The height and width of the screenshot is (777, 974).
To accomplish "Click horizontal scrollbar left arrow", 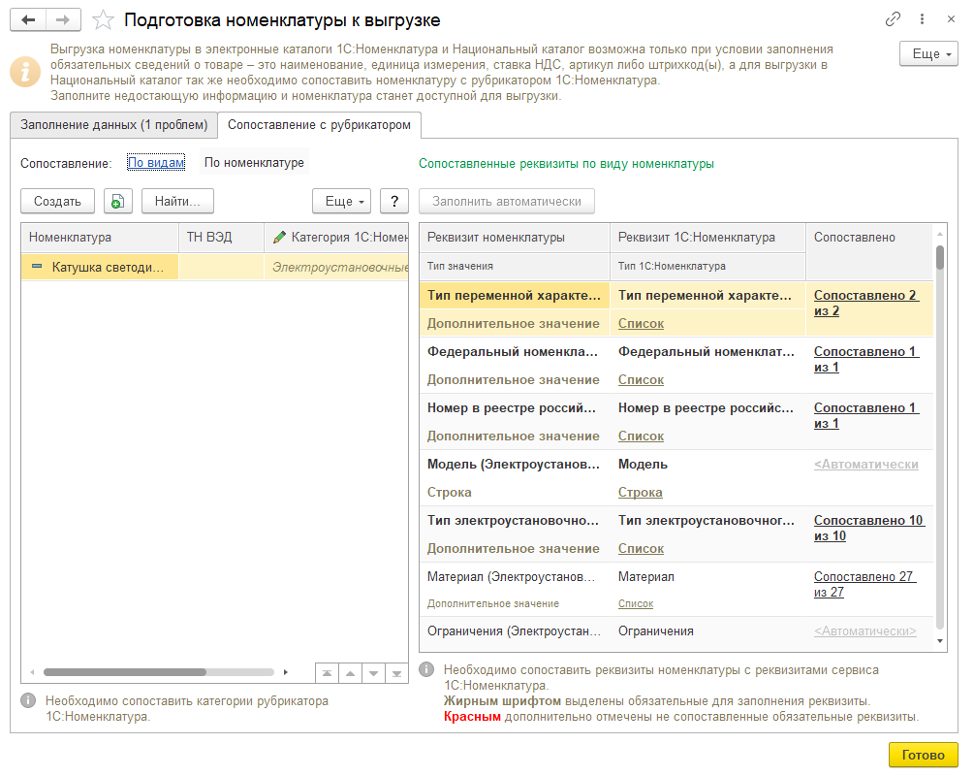I will coord(32,673).
